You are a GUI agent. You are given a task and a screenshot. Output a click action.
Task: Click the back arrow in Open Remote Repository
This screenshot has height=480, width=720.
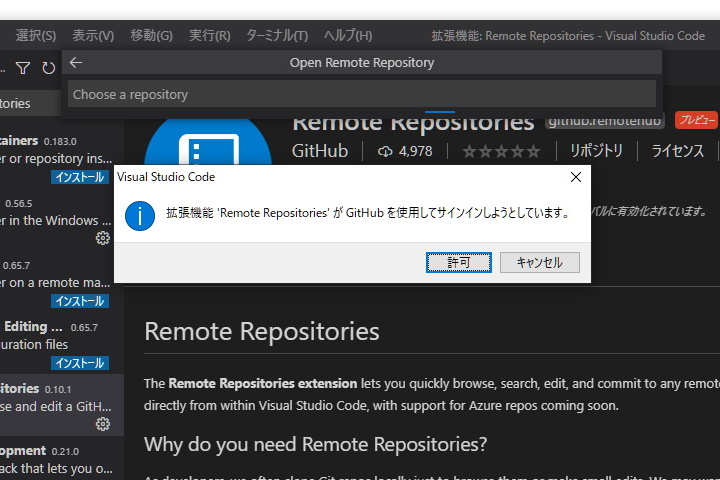coord(76,62)
